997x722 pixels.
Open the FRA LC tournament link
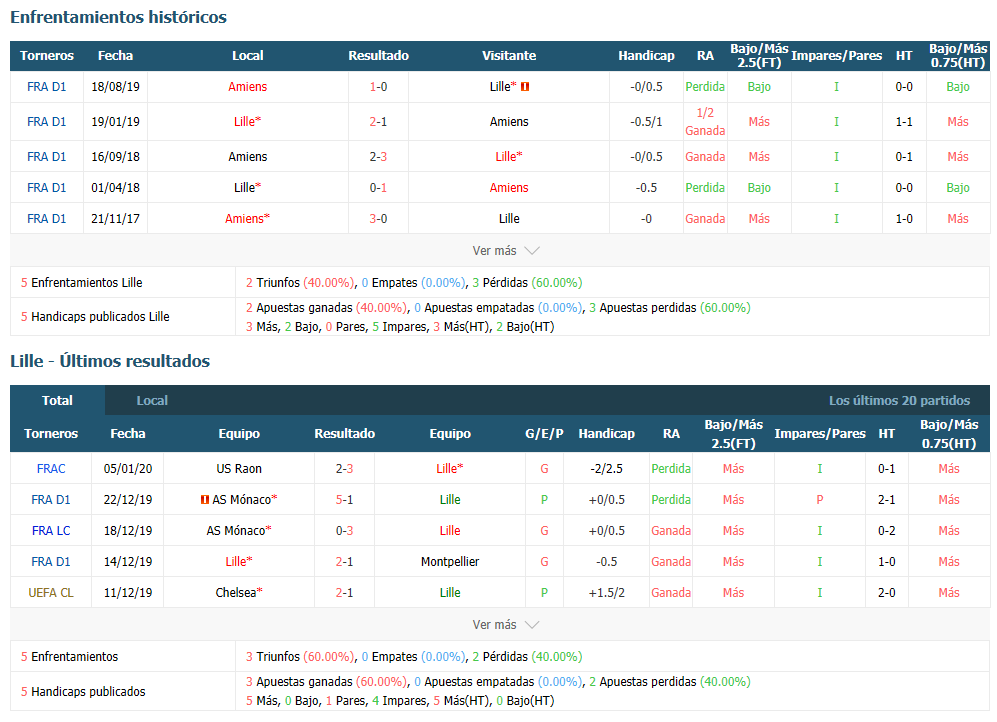[x=51, y=531]
